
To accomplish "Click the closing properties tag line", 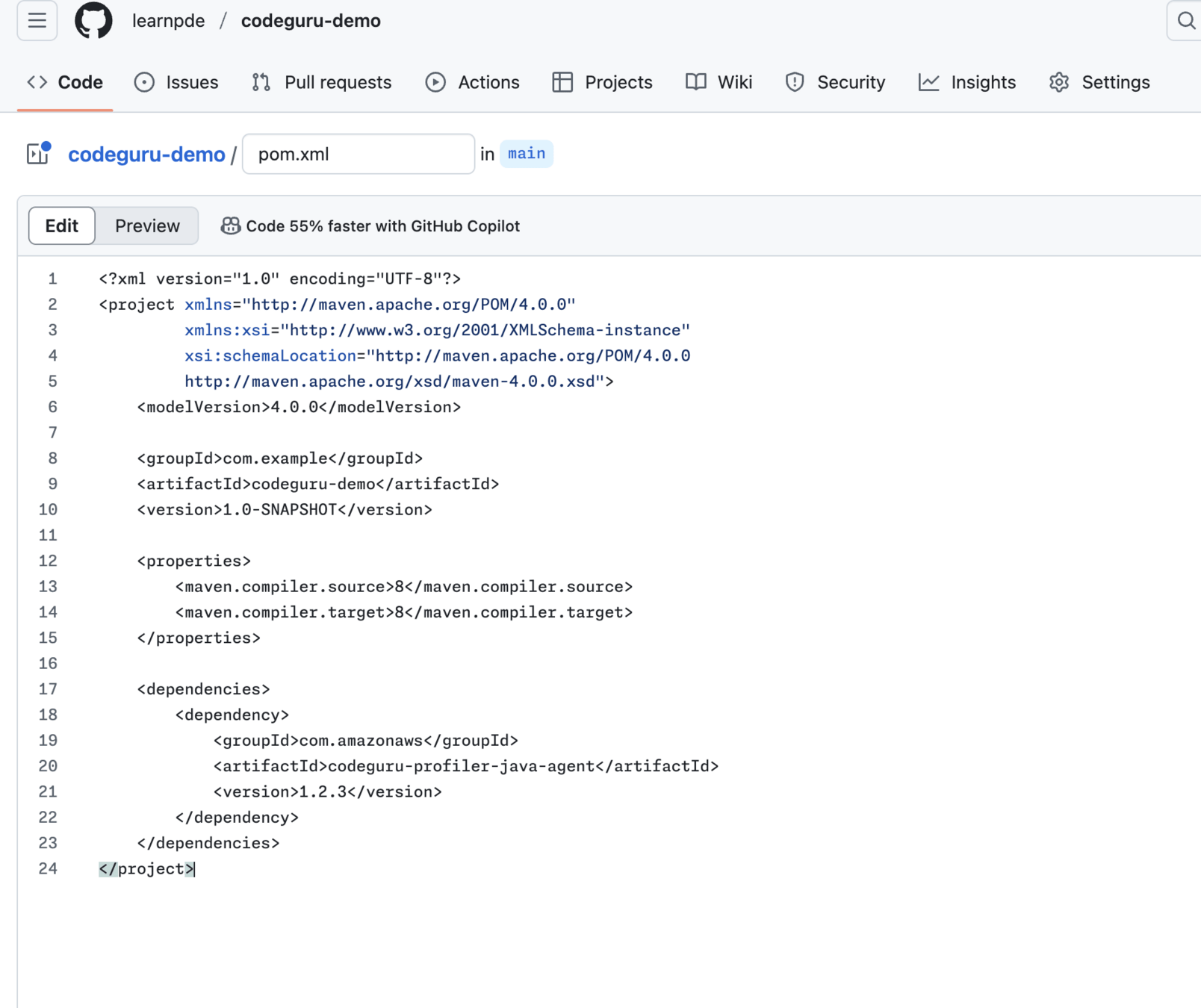I will pyautogui.click(x=199, y=638).
